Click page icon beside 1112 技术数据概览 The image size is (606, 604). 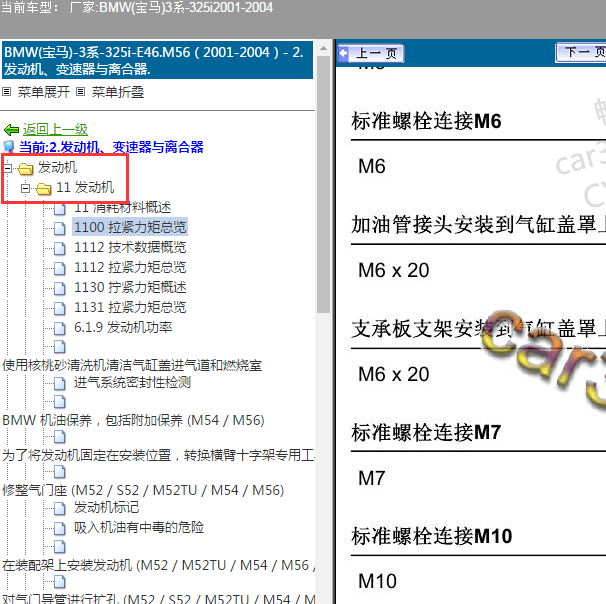[60, 248]
